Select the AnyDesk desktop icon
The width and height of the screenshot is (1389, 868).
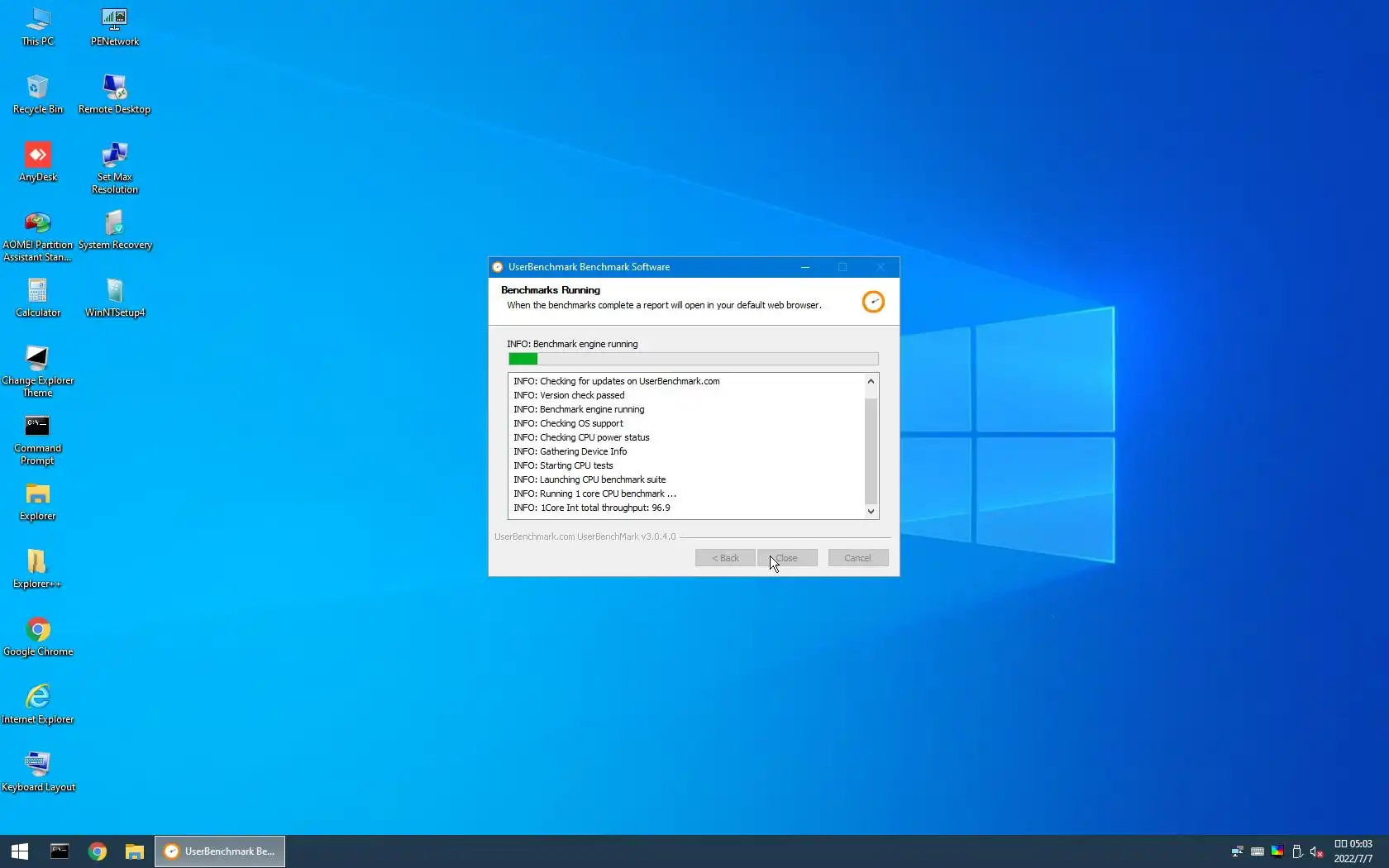click(x=37, y=162)
